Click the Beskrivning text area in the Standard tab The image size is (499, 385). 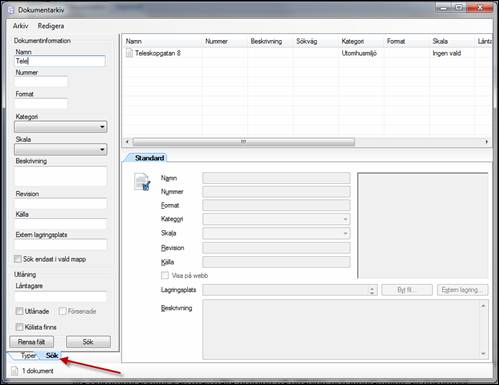tap(345, 329)
